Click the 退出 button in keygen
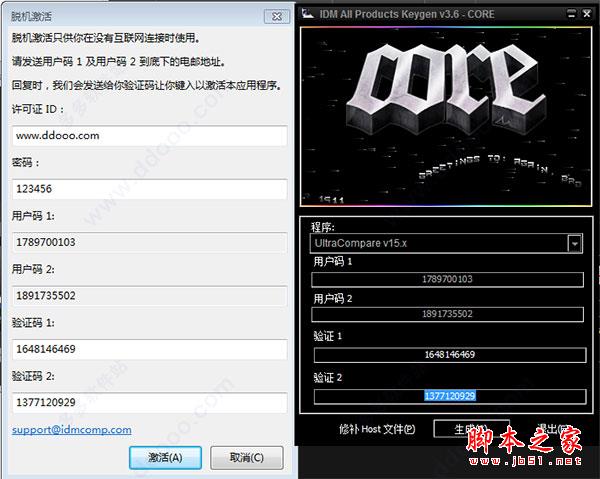600x479 pixels. tap(556, 429)
